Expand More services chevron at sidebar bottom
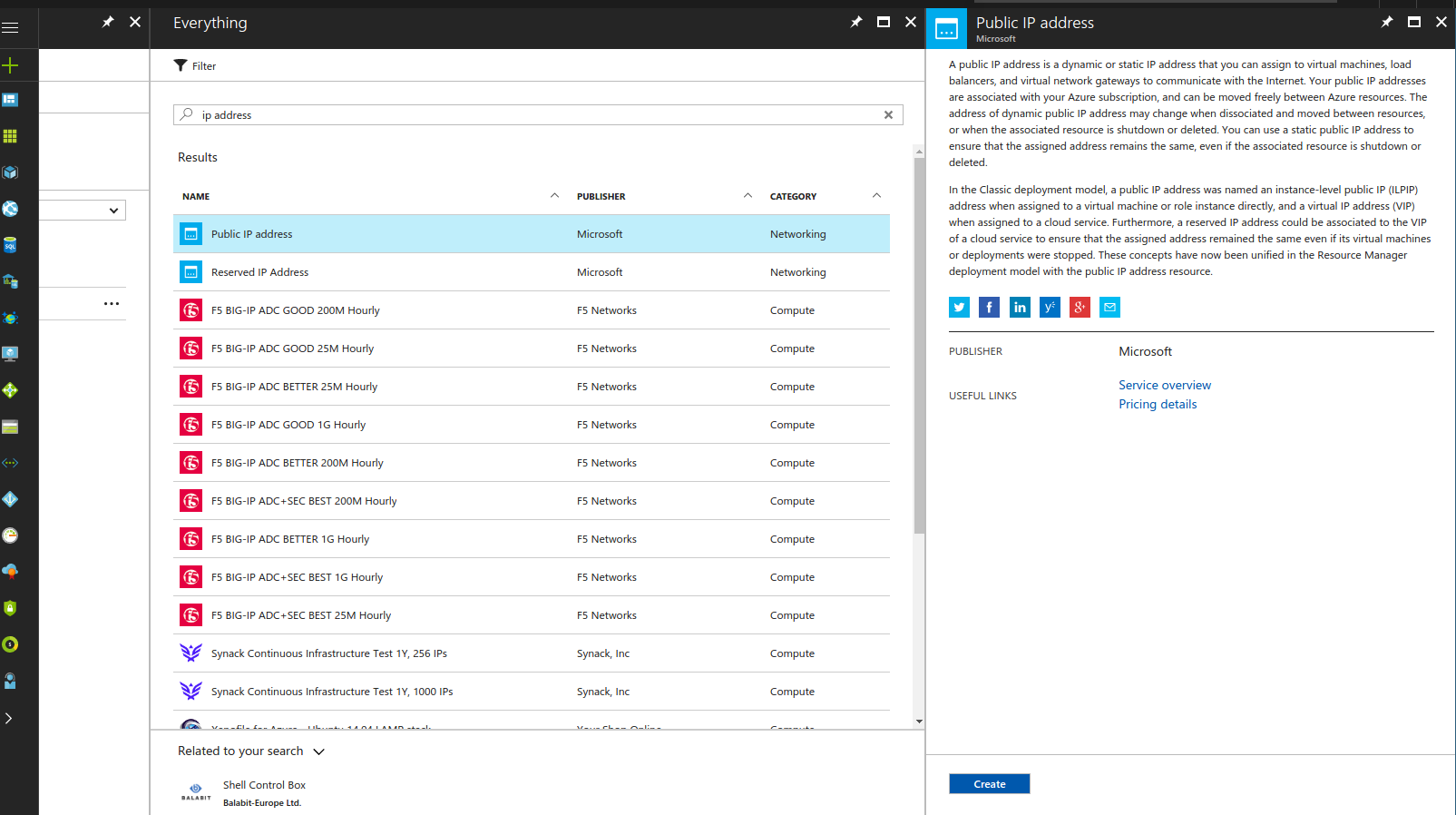The height and width of the screenshot is (815, 1456). 9,718
